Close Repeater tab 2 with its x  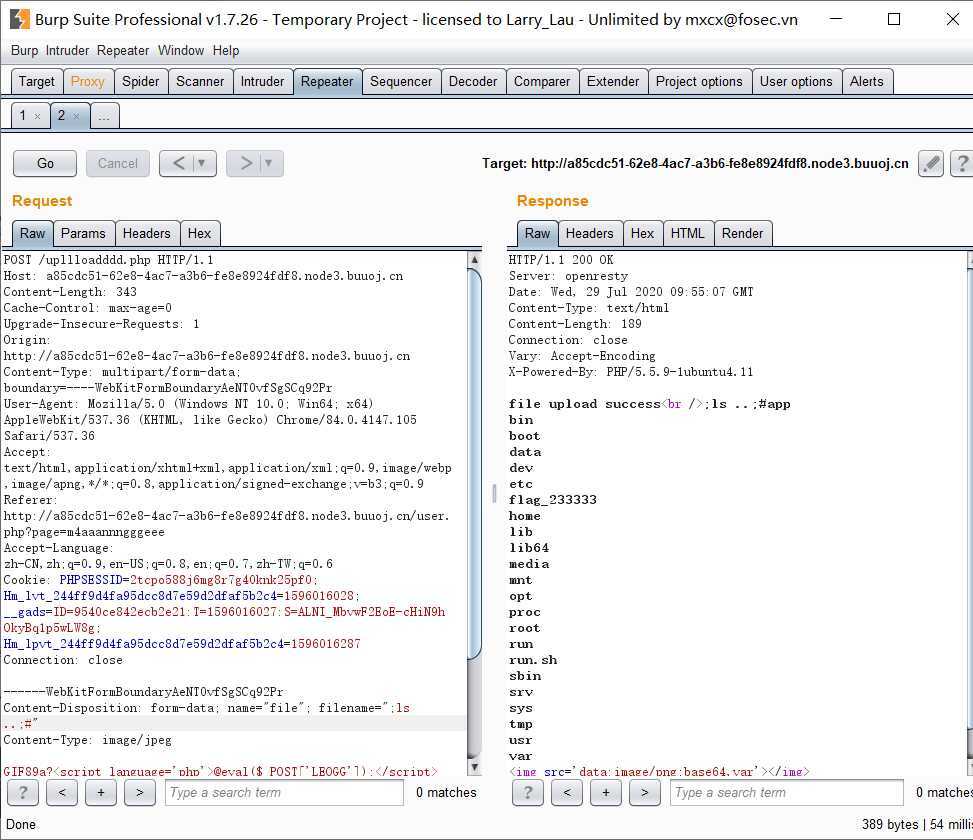[x=76, y=116]
